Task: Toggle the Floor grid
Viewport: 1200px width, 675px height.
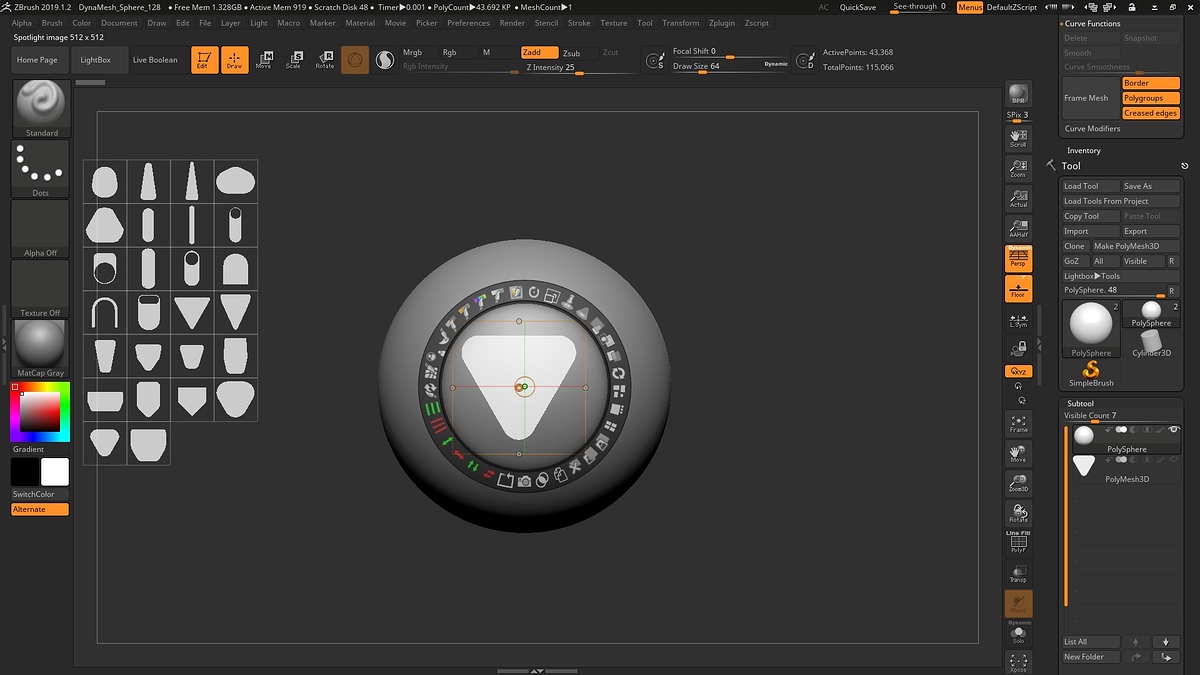Action: tap(1018, 289)
